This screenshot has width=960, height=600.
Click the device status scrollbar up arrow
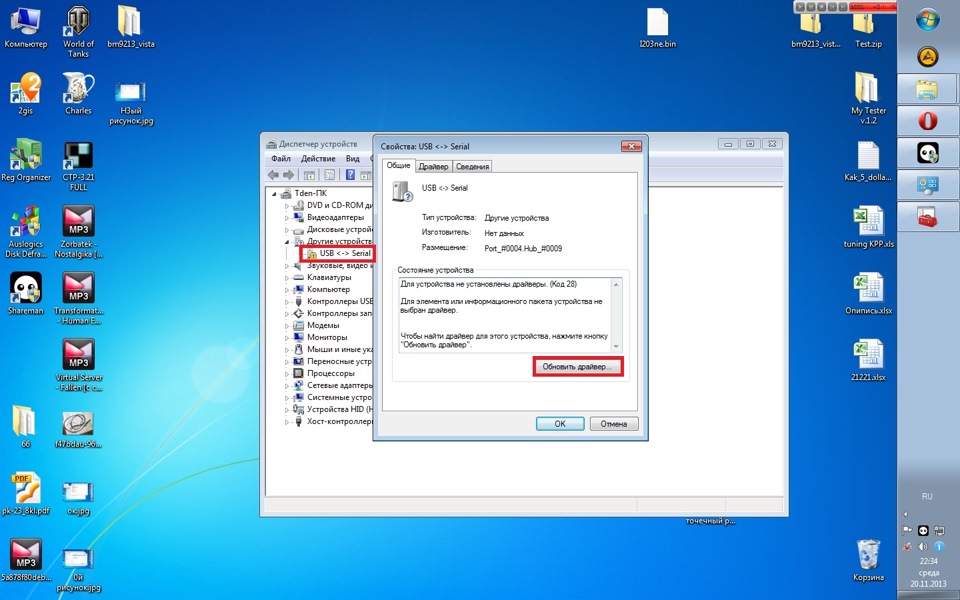(617, 284)
